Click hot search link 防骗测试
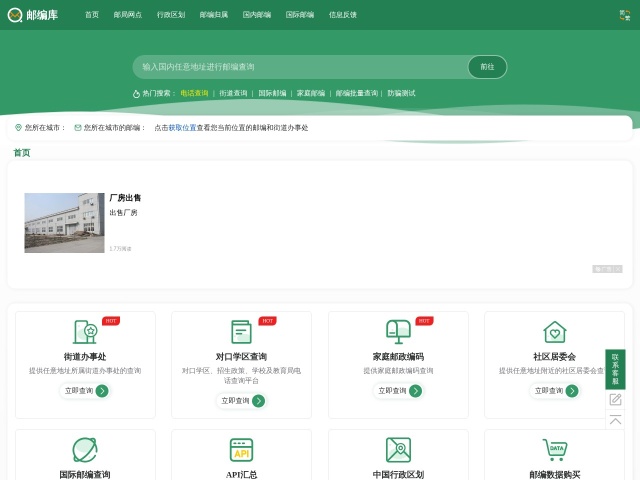This screenshot has height=480, width=640. (401, 93)
